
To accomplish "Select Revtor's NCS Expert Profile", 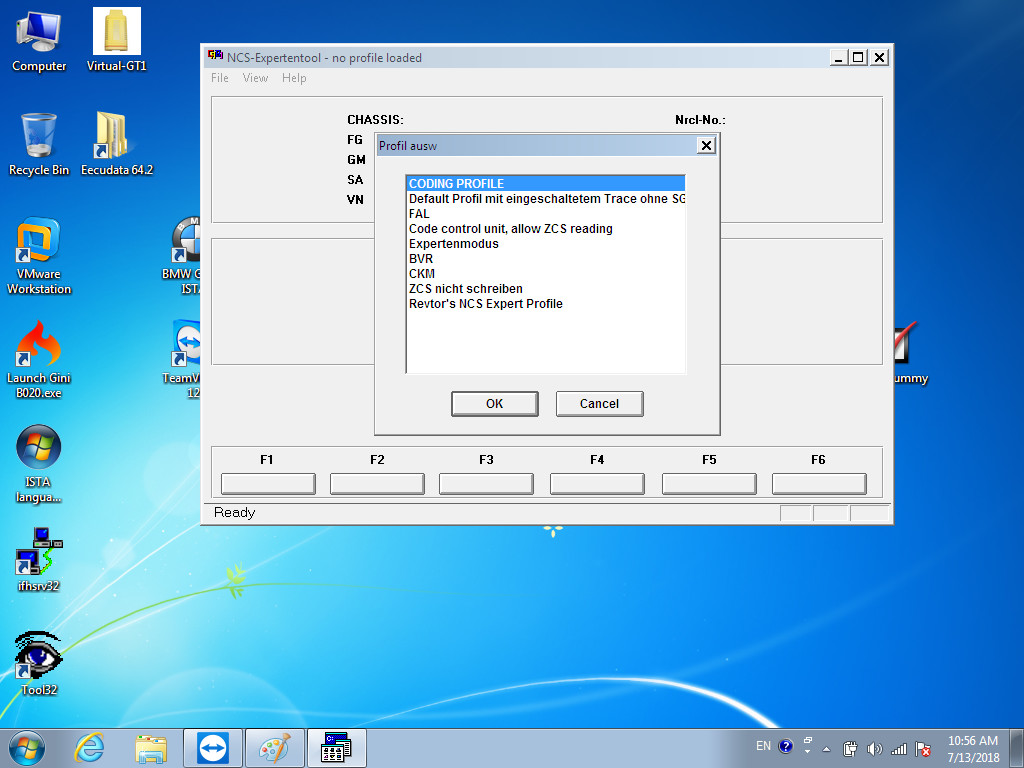I will coord(485,304).
